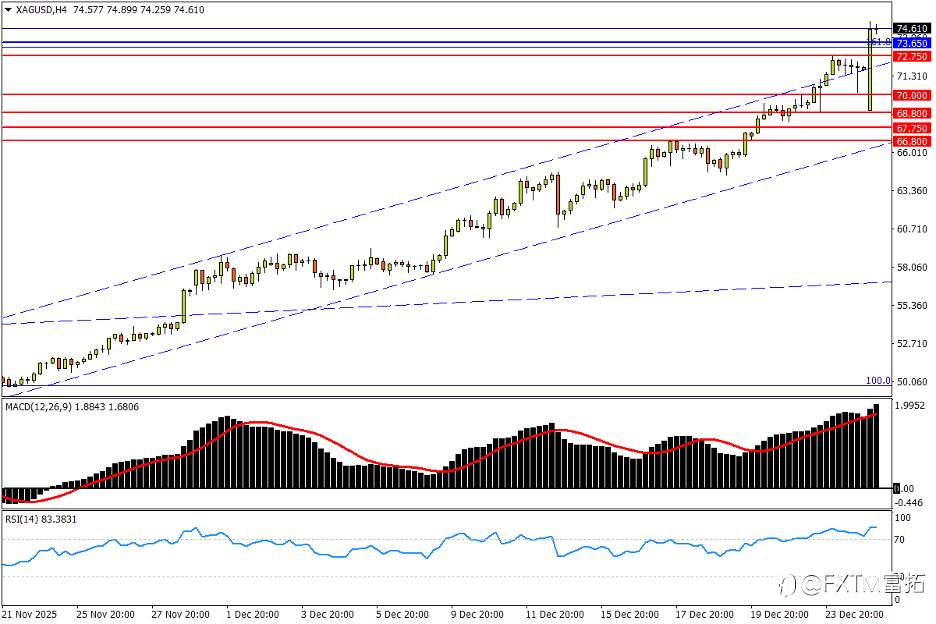The height and width of the screenshot is (624, 936).
Task: Click the 15 Dec 20:00 date label
Action: pos(629,614)
